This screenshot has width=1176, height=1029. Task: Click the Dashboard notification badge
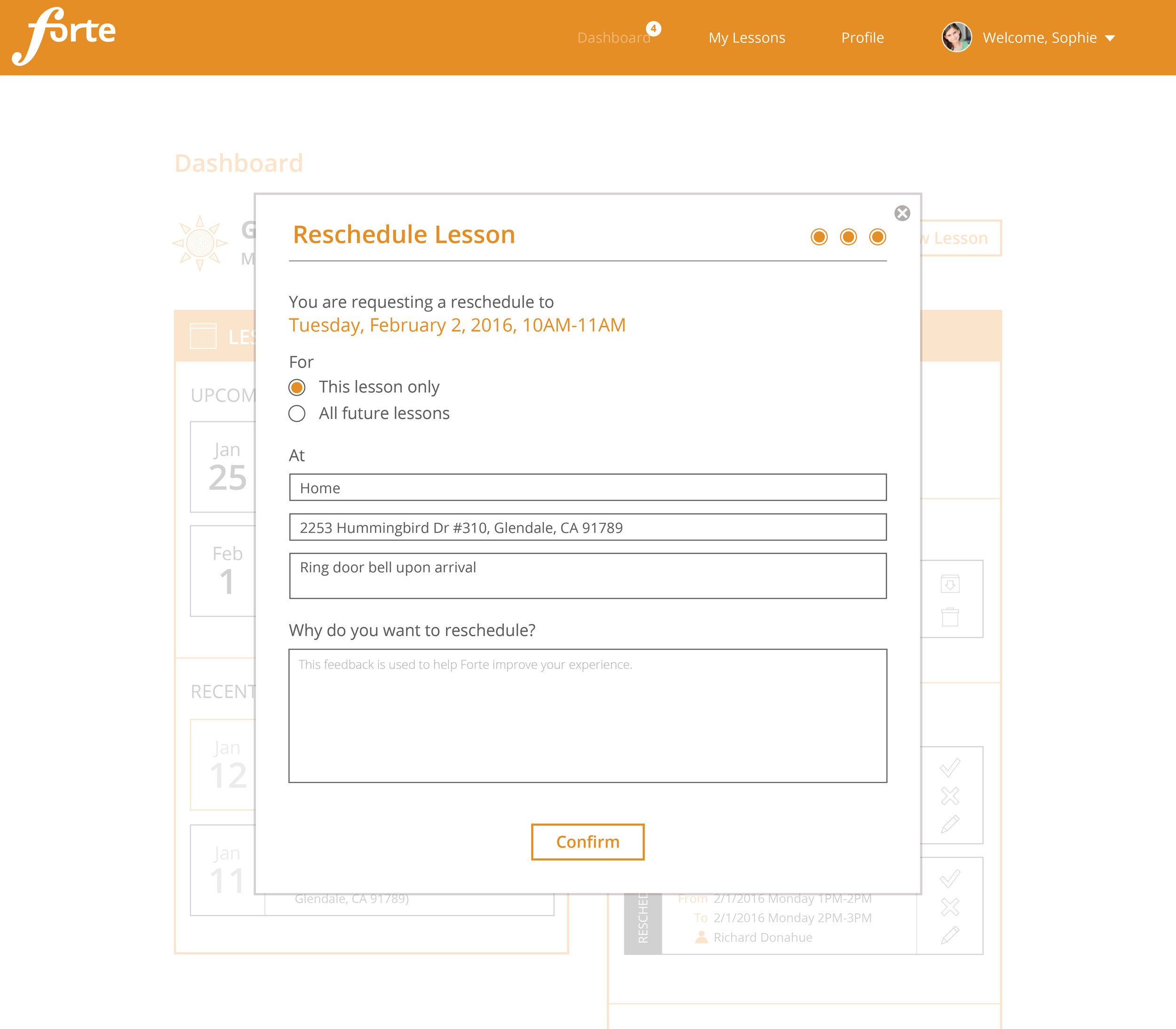coord(653,28)
